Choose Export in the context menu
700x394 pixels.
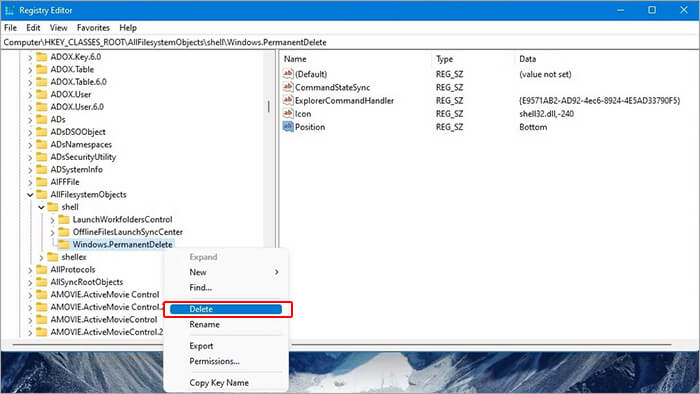226,346
